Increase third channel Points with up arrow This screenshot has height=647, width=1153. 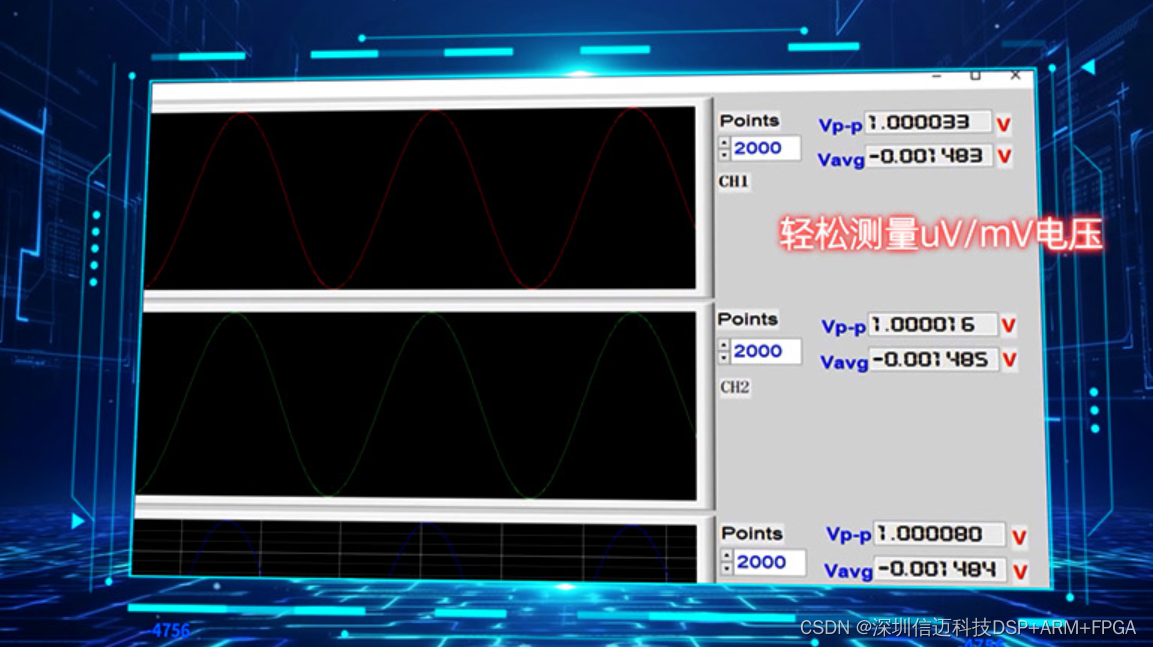(x=727, y=557)
